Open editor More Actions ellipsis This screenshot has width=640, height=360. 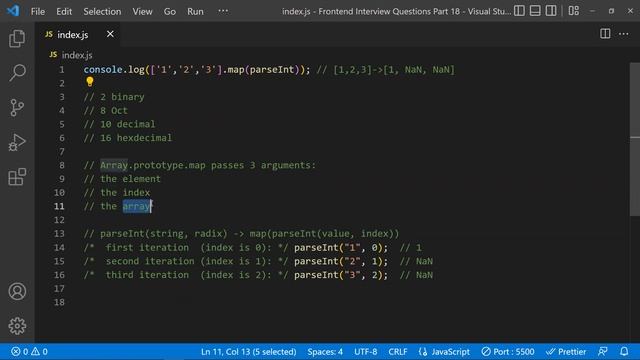pyautogui.click(x=623, y=34)
